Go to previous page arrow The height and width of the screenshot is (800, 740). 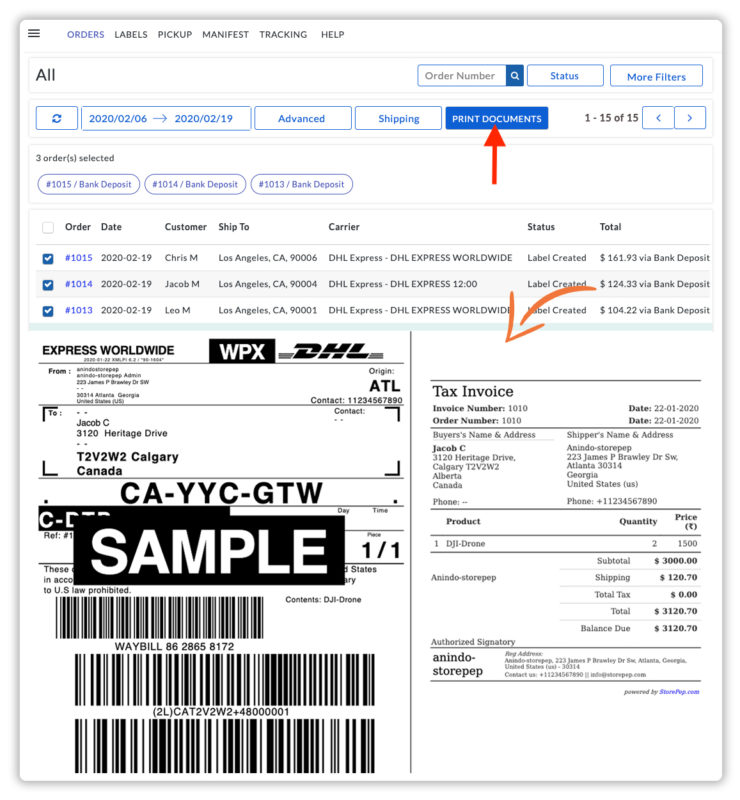[x=658, y=118]
